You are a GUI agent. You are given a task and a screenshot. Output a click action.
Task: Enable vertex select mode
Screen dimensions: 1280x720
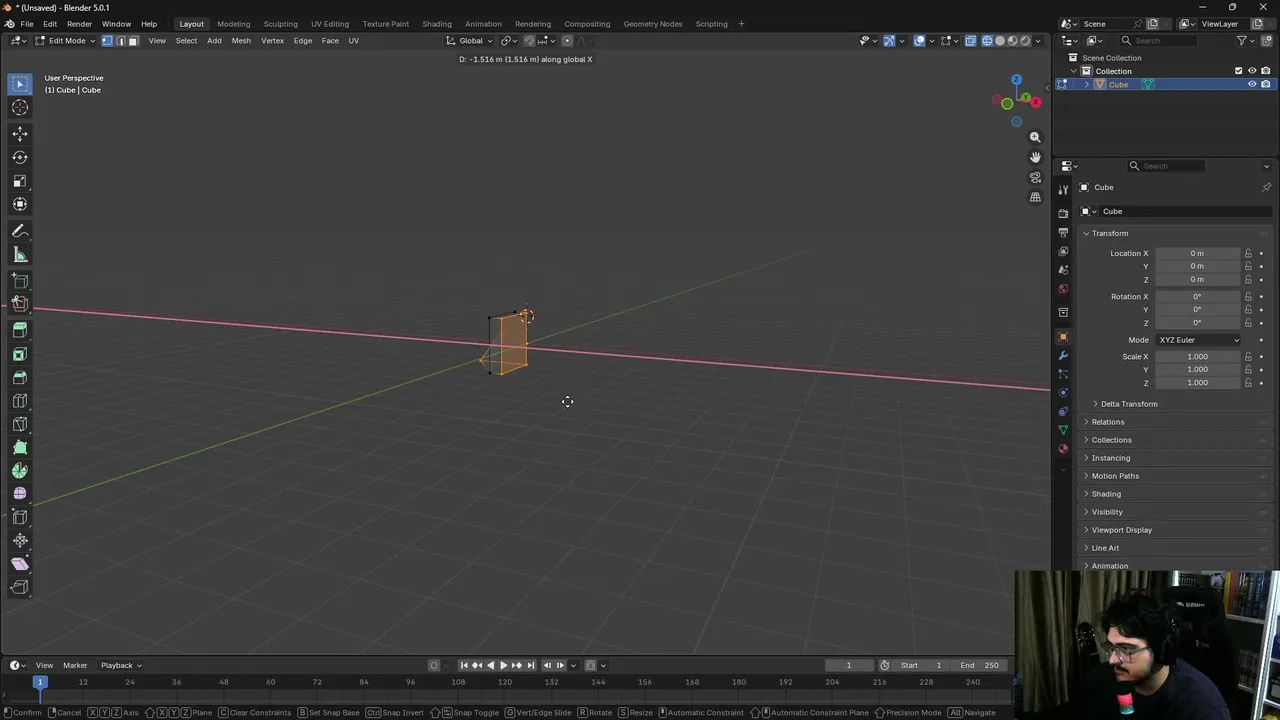pyautogui.click(x=107, y=41)
